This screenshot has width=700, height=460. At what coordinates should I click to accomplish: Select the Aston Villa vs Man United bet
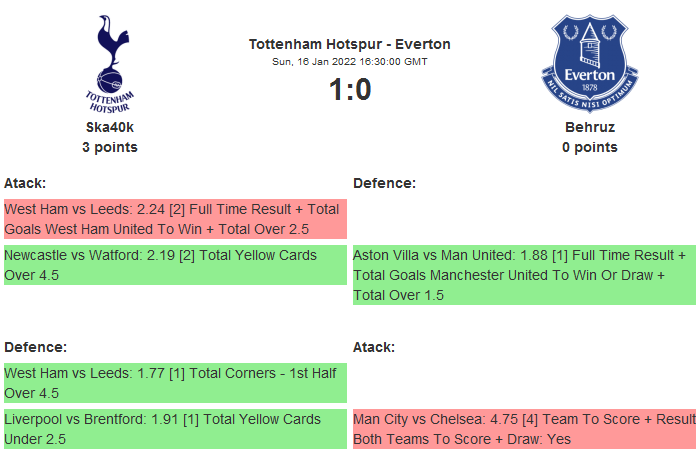point(524,275)
